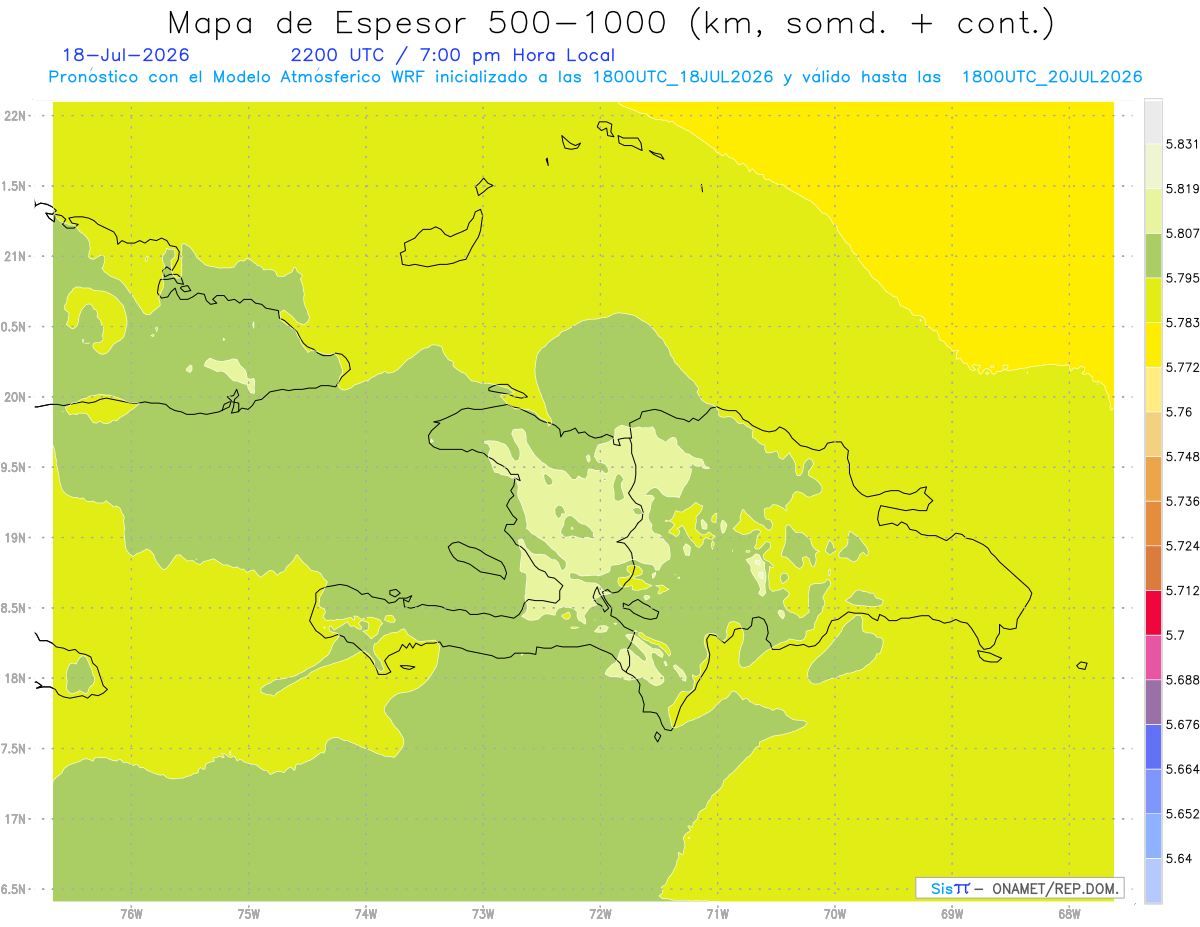Click the green swatch between 5.795 and 5.807
Screen dimensions: 1200x927
coord(1153,255)
